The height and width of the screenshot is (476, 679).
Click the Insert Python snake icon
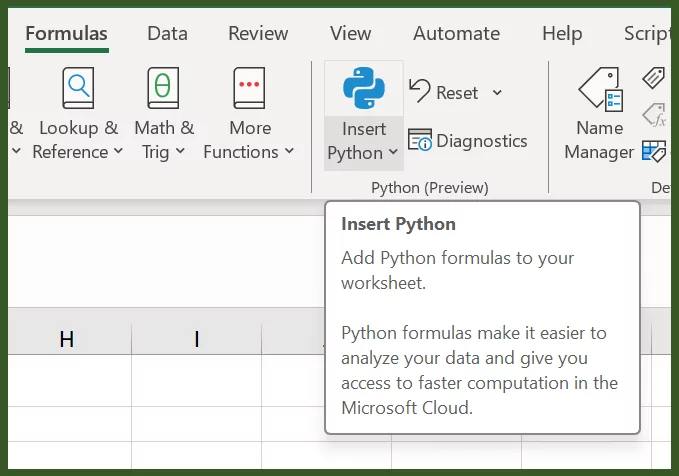pos(363,89)
